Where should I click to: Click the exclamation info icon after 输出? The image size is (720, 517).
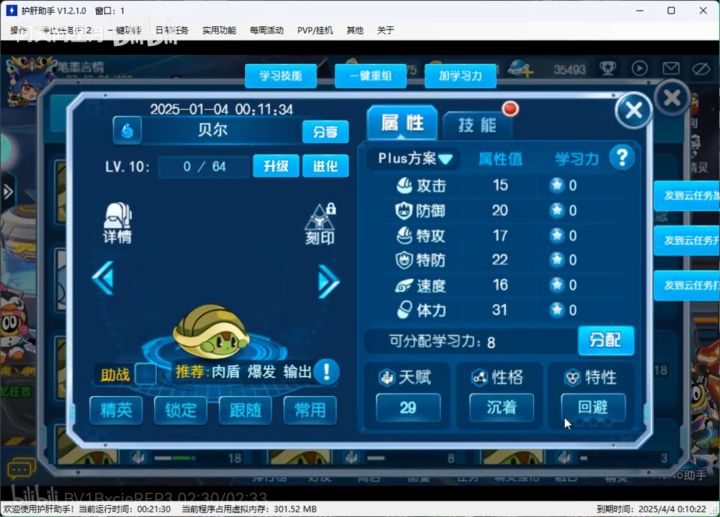point(326,371)
